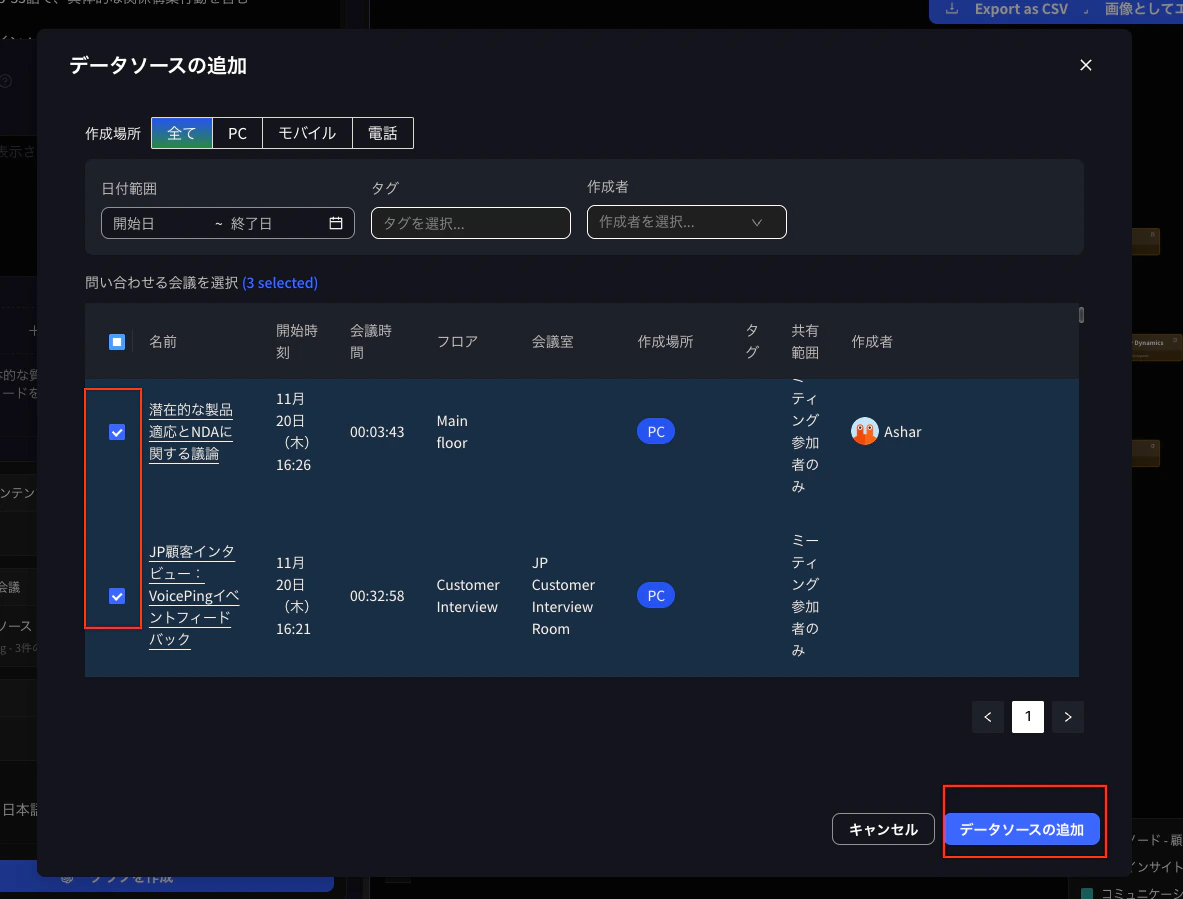The image size is (1183, 899).
Task: Uncheck the 潜在的な製品 meeting checkbox
Action: pyautogui.click(x=117, y=431)
